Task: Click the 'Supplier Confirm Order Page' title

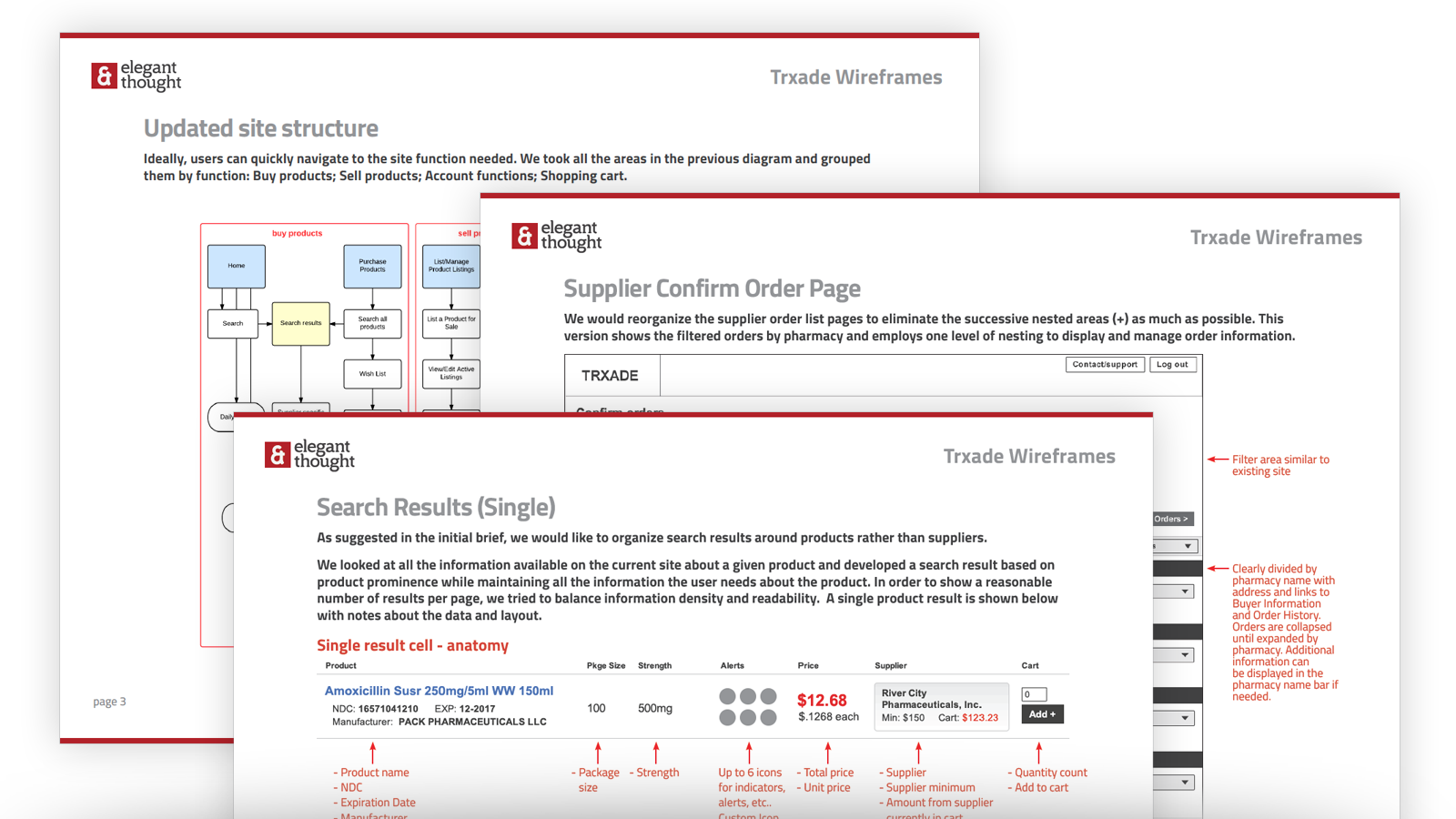Action: click(x=713, y=288)
